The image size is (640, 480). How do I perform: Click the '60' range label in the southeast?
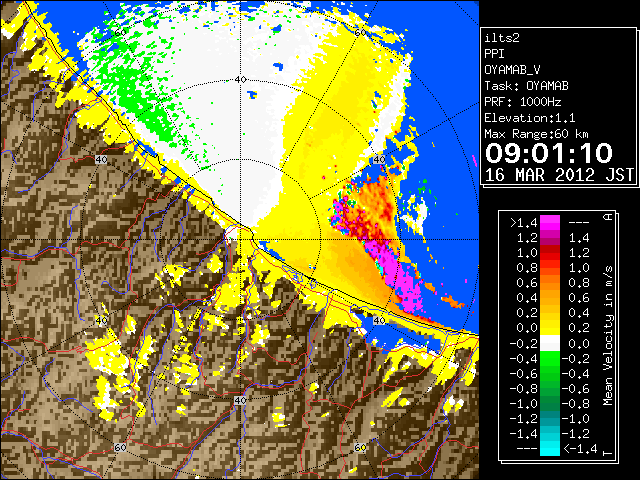[360, 447]
